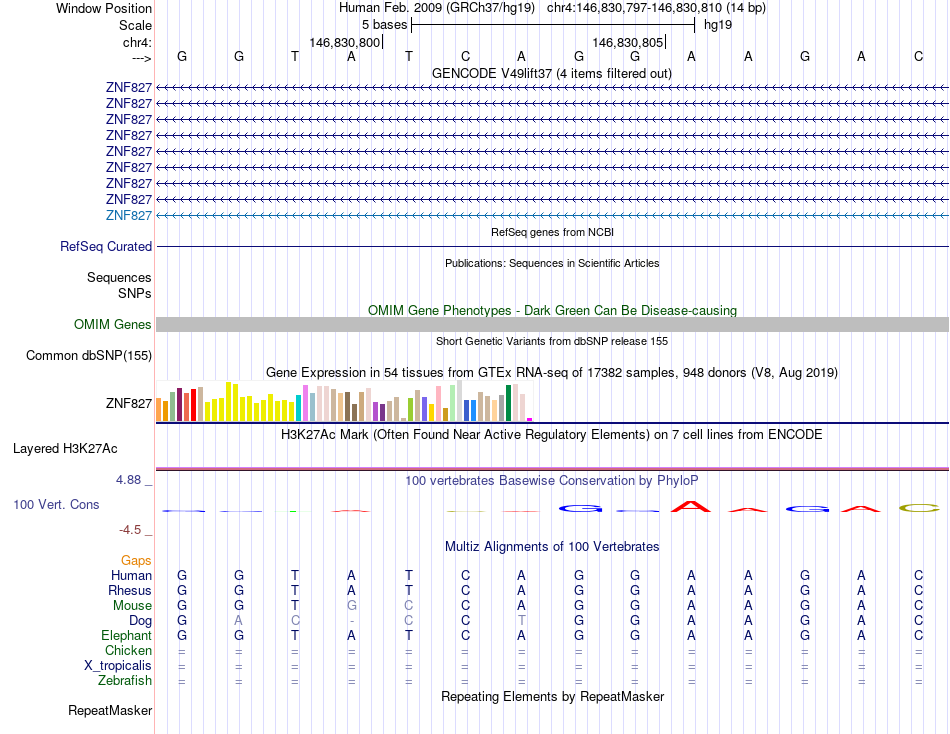This screenshot has height=734, width=950.
Task: Click the 100 Vert. Cons label
Action: 56,504
